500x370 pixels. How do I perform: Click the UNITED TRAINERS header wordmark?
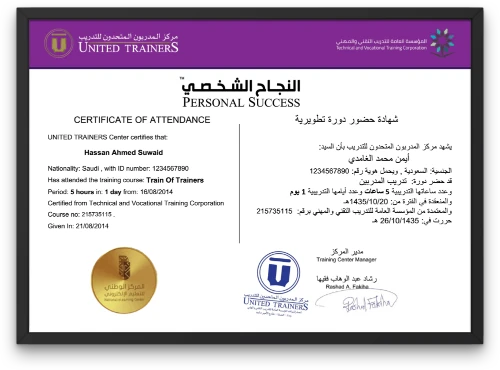[128, 47]
